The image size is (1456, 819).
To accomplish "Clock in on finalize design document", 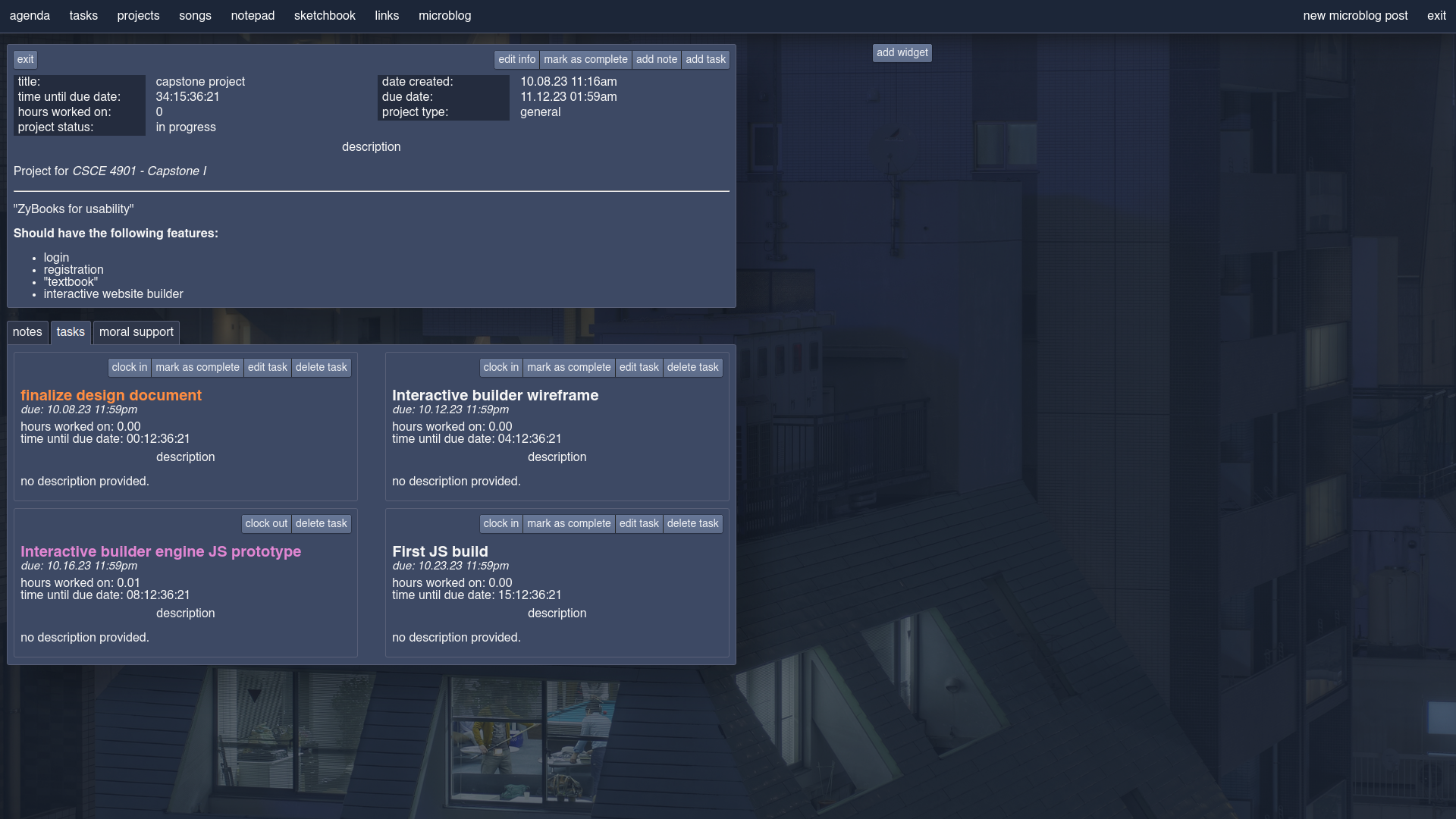I will pyautogui.click(x=130, y=368).
